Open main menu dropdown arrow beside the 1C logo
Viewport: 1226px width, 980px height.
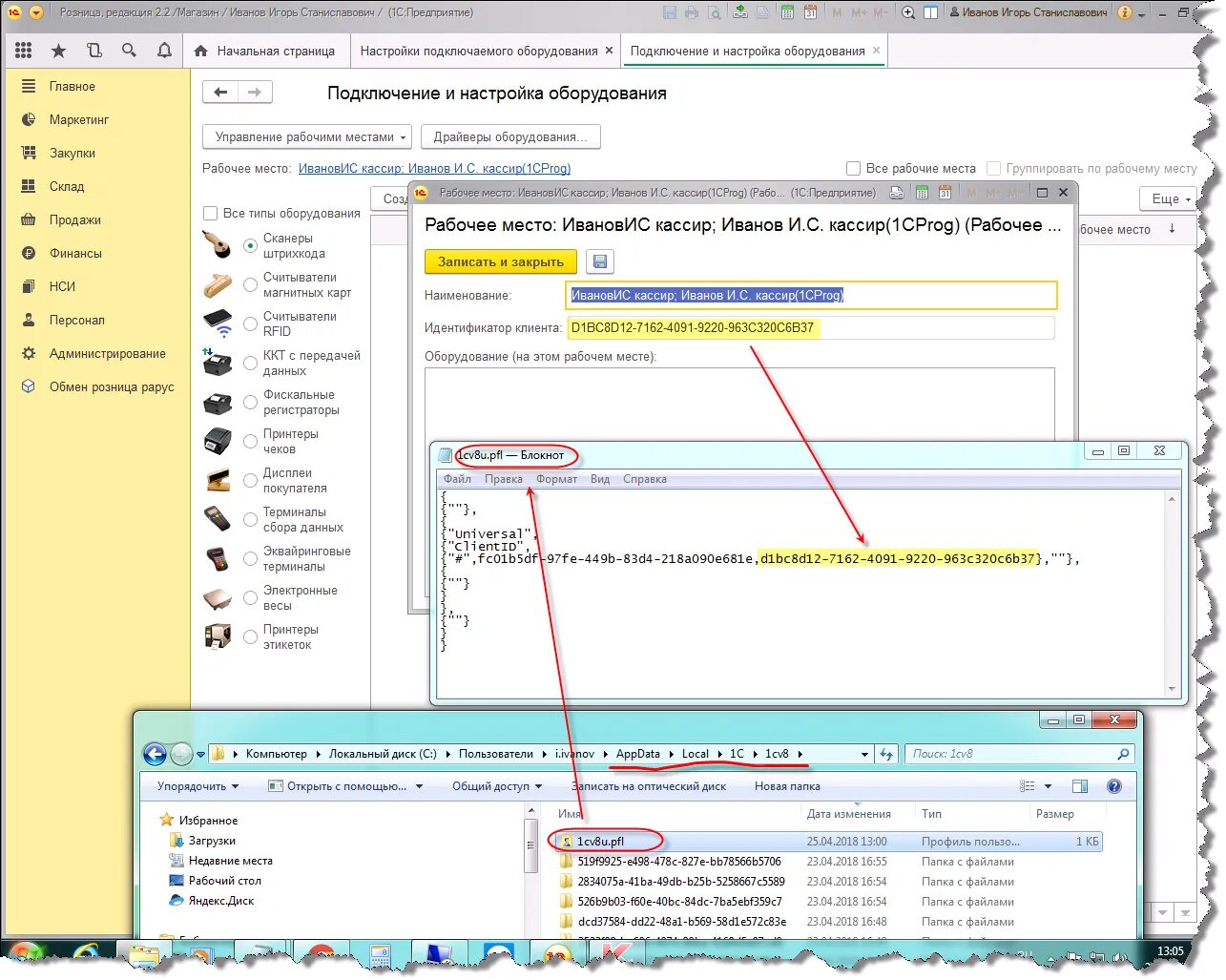[36, 12]
